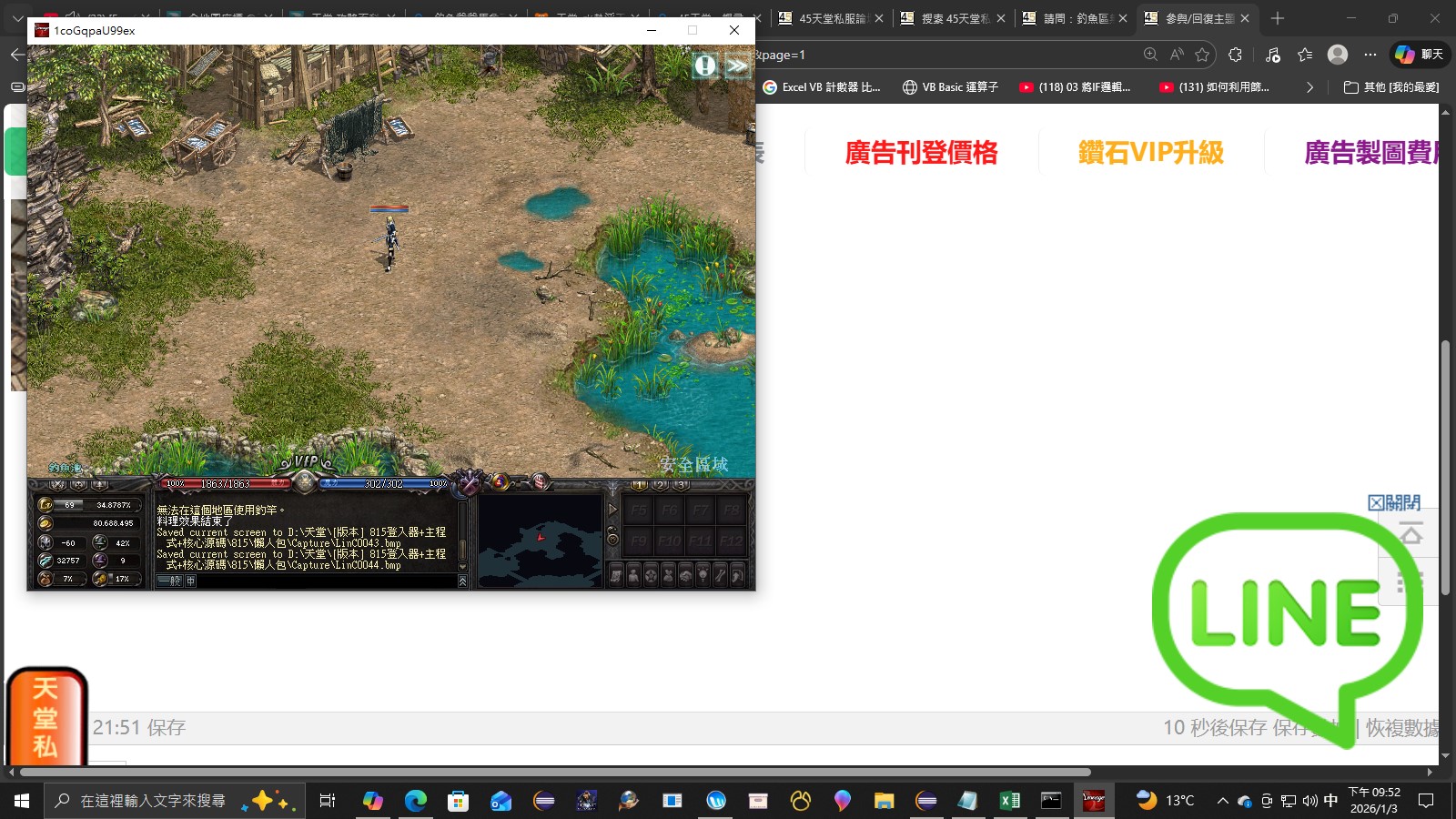Select quick-slot page 2 in game
This screenshot has height=819, width=1456.
click(661, 485)
